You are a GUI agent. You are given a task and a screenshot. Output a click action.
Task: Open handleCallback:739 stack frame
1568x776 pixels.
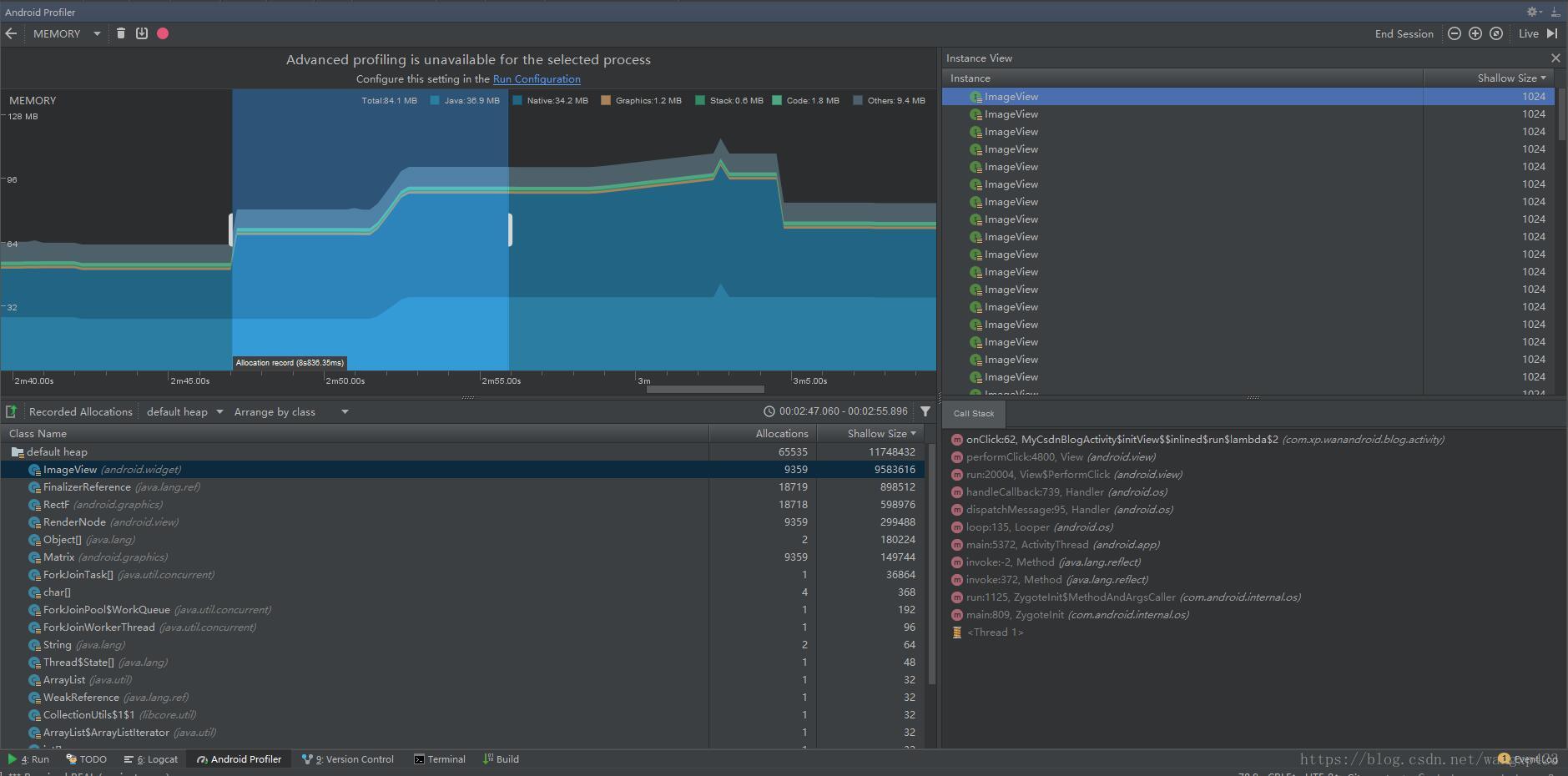1059,492
